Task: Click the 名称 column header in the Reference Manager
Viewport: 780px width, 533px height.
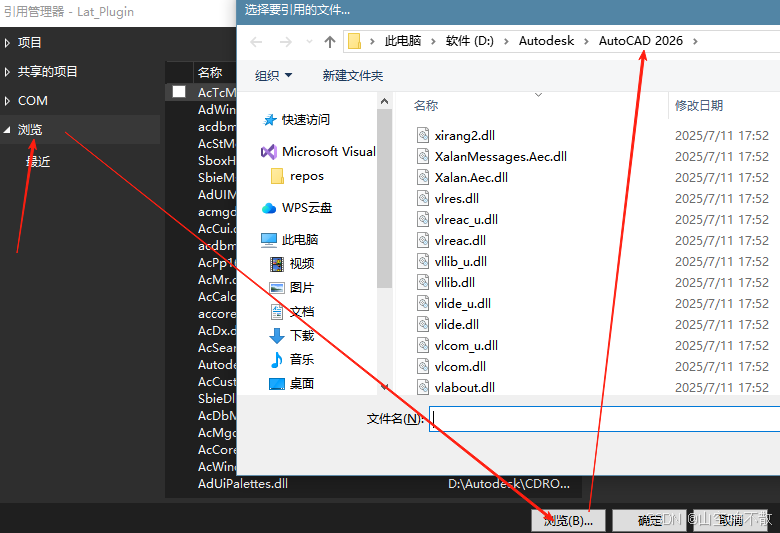Action: click(210, 73)
